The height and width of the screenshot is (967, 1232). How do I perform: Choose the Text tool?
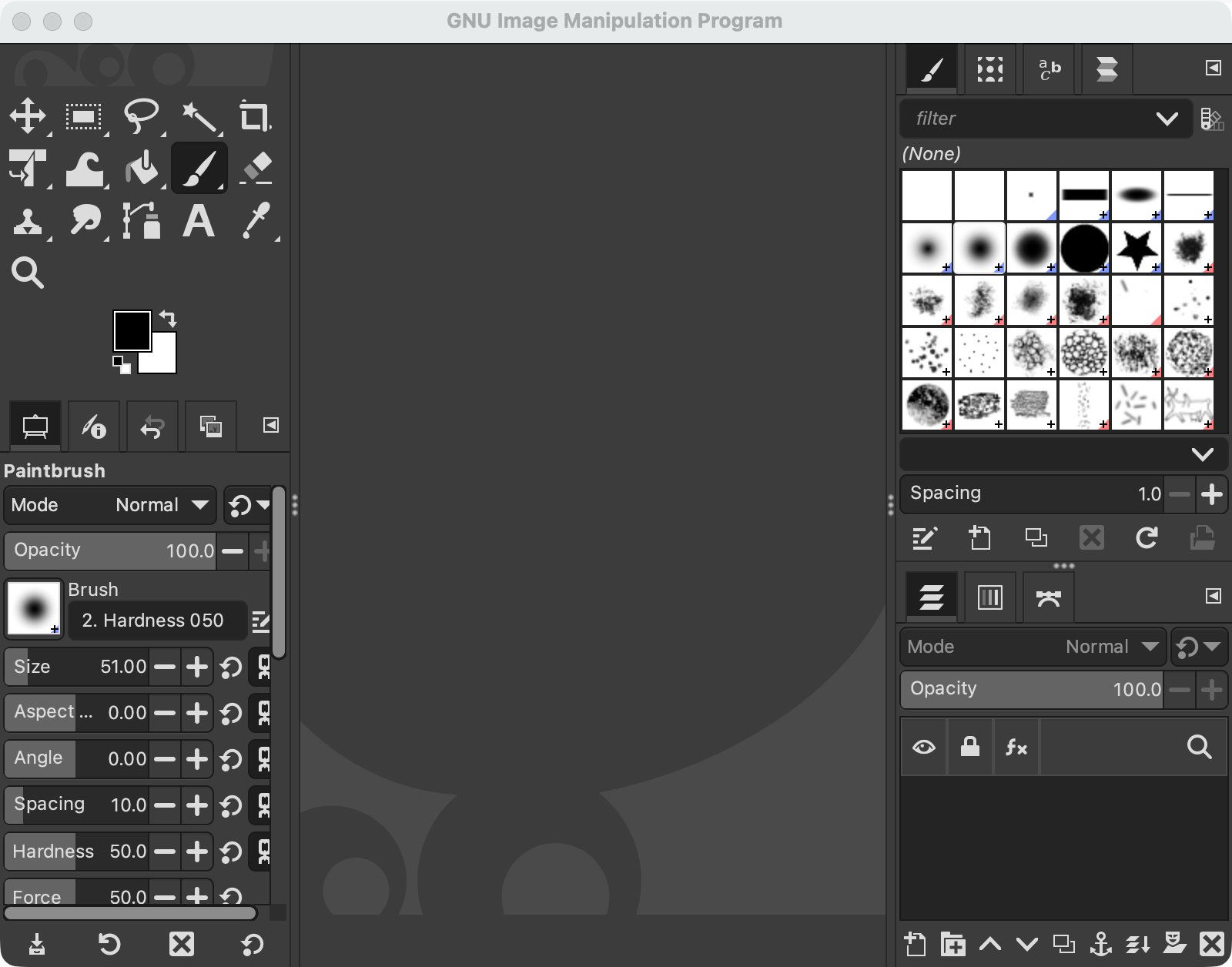point(198,221)
